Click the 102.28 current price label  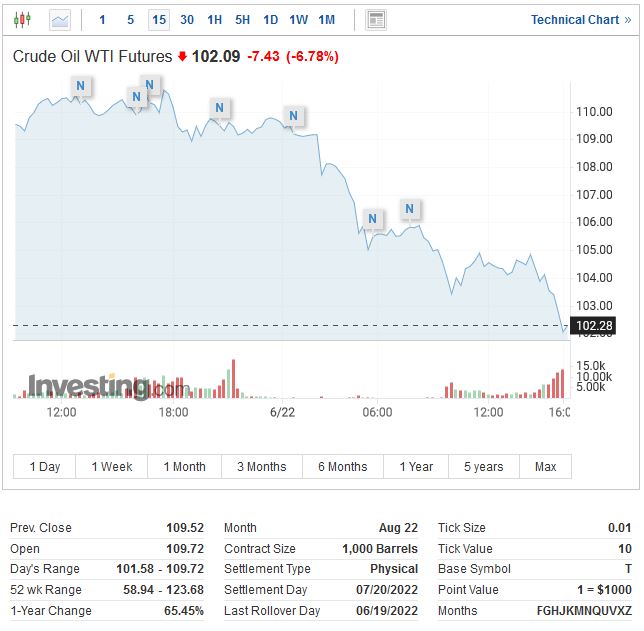coord(594,325)
